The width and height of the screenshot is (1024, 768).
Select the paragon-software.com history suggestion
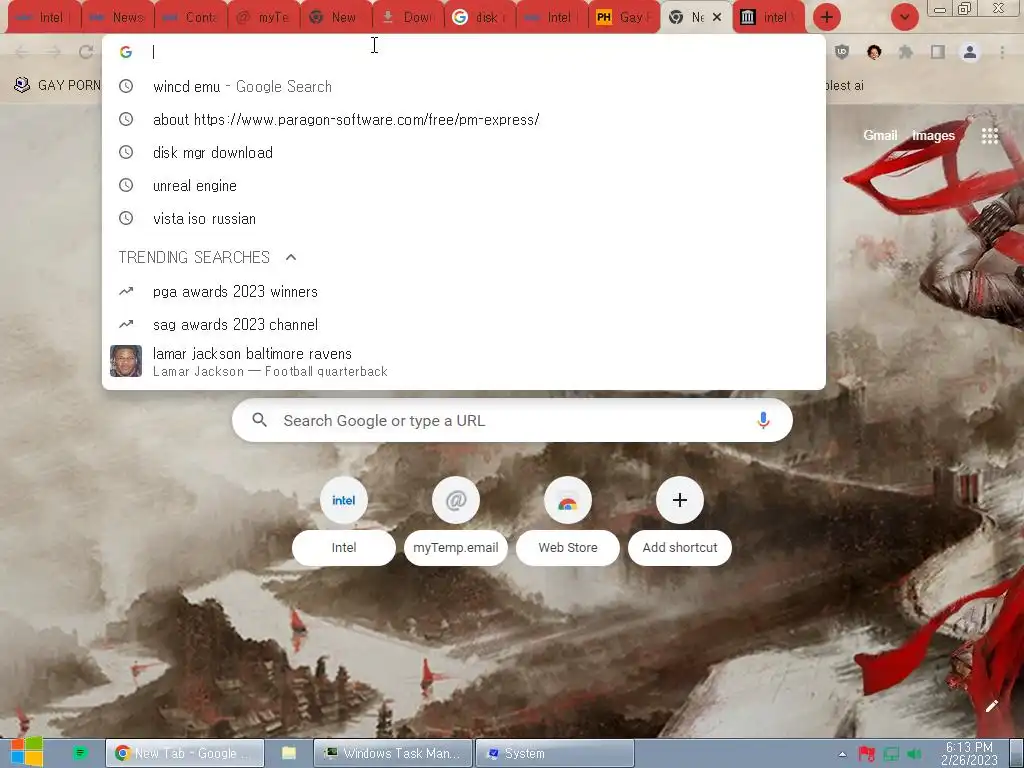(464, 120)
